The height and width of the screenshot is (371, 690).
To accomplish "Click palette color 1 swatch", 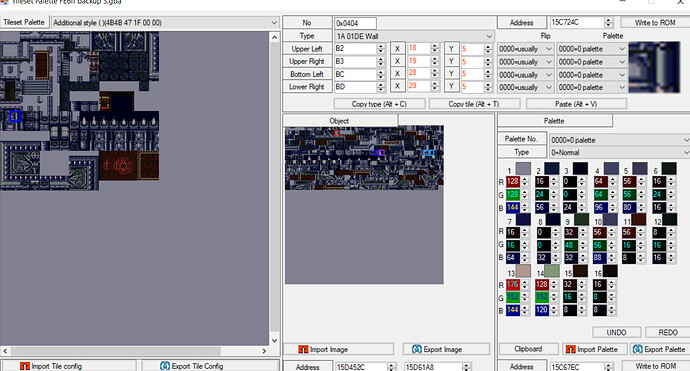I will [x=523, y=169].
